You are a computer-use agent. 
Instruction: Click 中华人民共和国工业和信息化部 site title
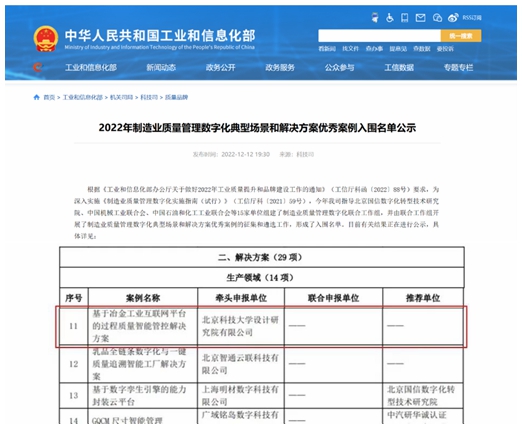click(160, 35)
